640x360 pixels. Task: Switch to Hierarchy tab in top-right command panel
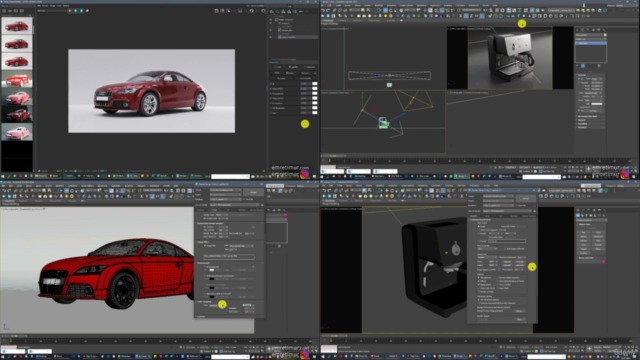pyautogui.click(x=589, y=30)
